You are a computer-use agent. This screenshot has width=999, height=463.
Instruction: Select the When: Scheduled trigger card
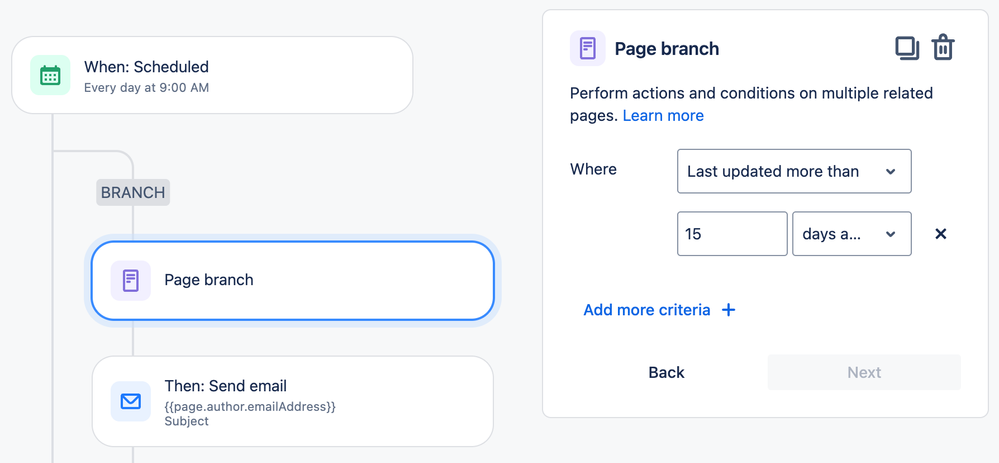click(212, 75)
